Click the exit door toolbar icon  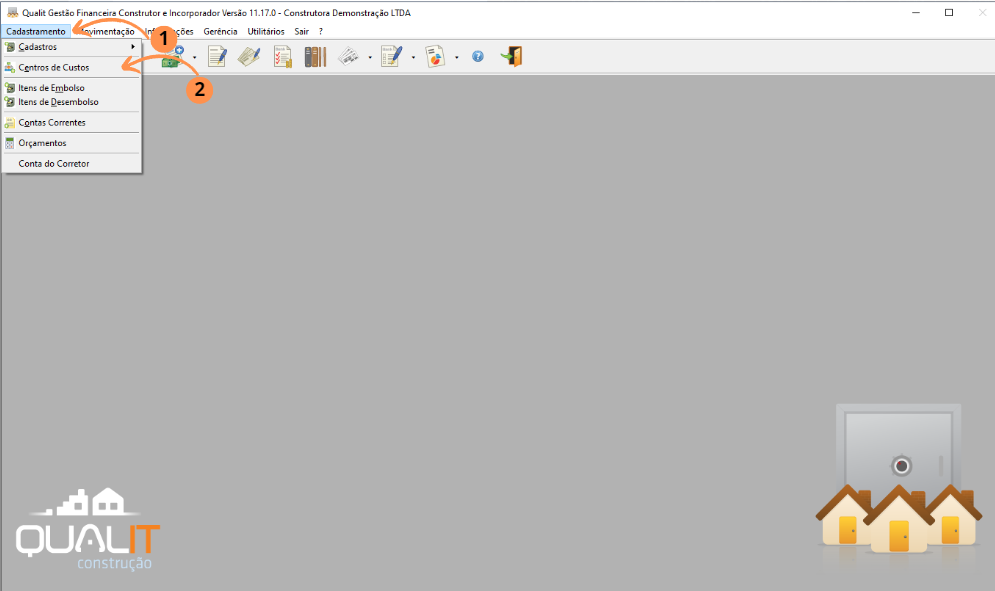pyautogui.click(x=511, y=56)
